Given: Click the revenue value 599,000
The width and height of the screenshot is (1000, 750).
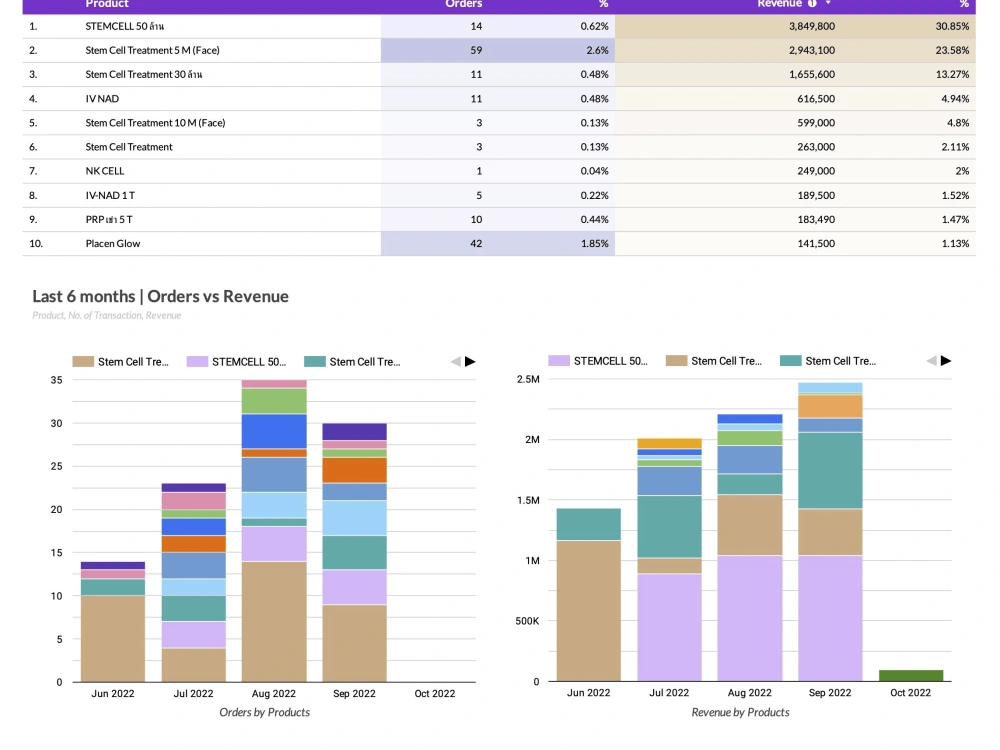Looking at the screenshot, I should 816,123.
